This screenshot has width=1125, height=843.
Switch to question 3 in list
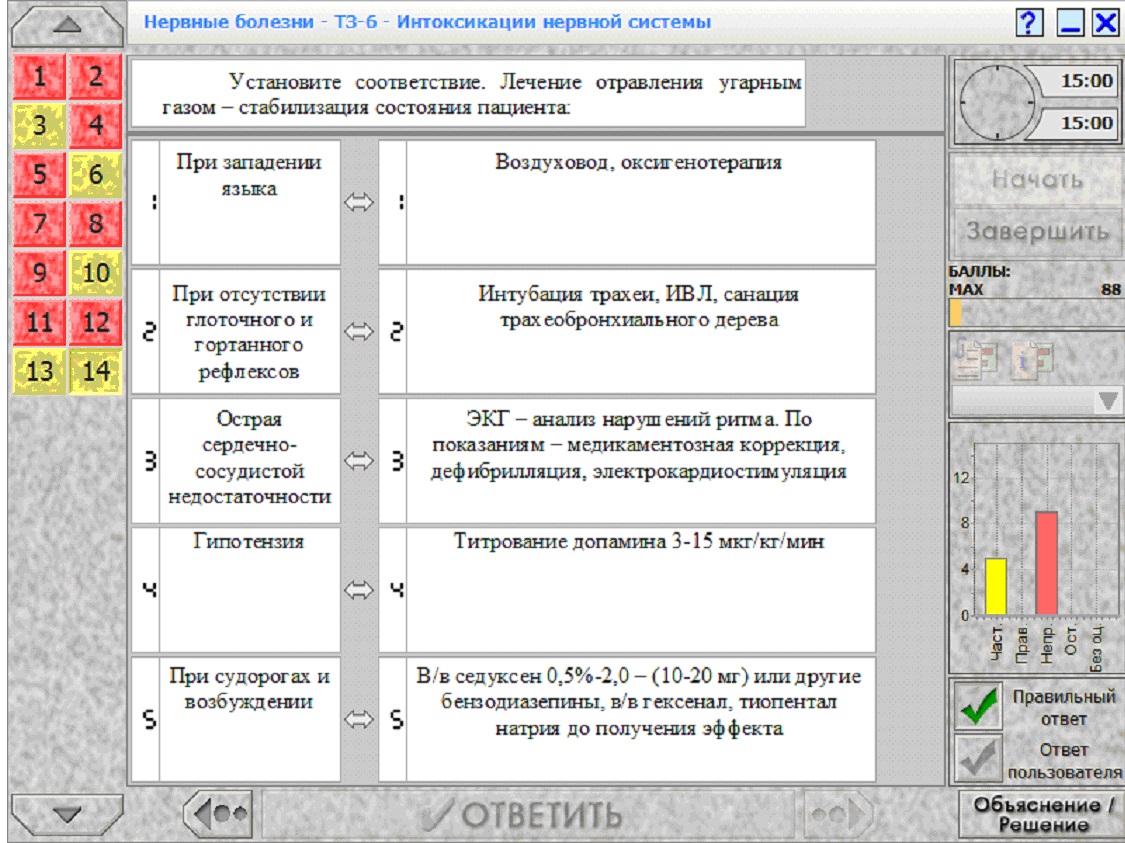39,126
